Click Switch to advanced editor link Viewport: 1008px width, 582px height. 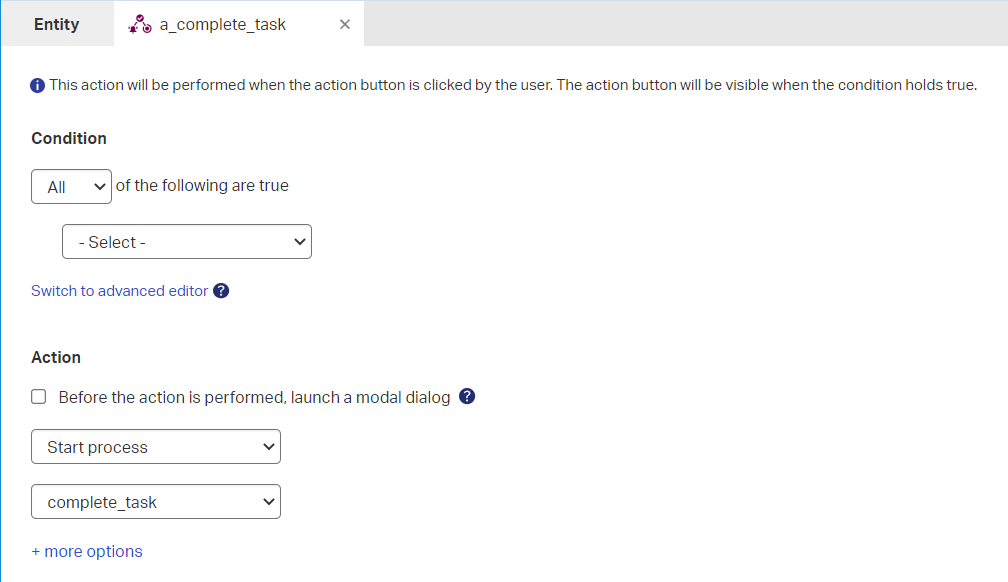pos(120,291)
